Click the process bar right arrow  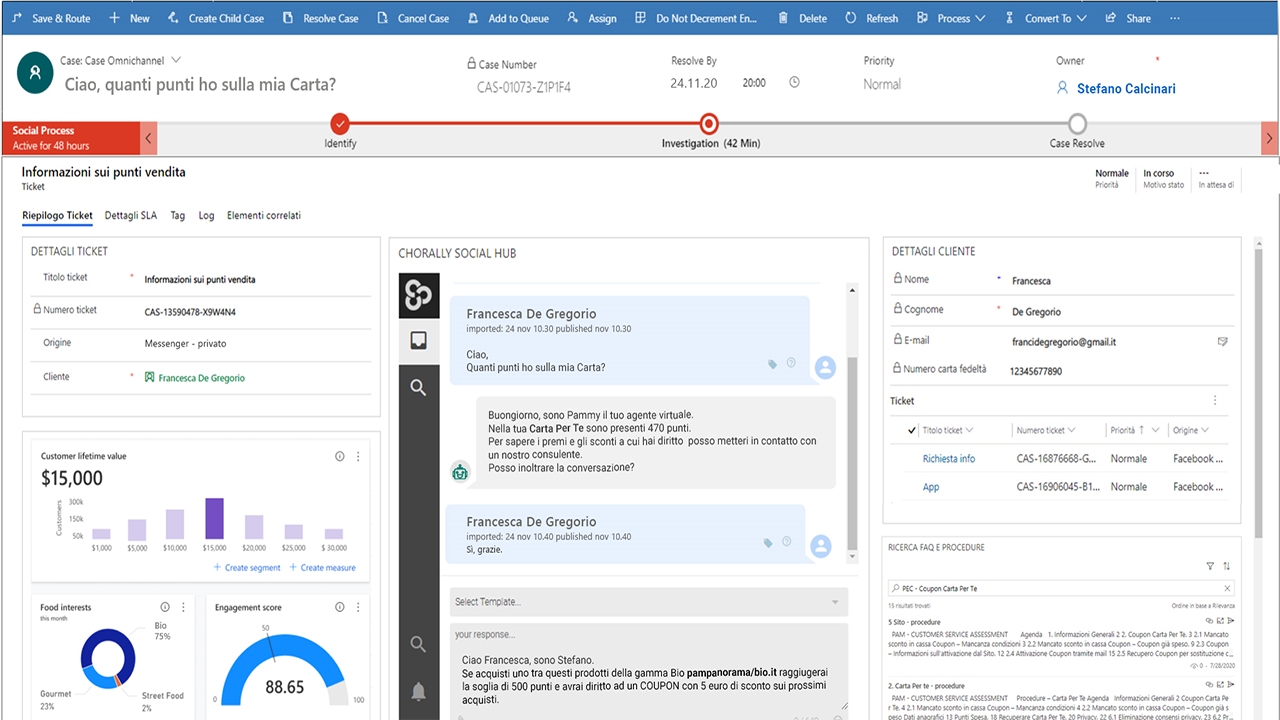tap(1270, 138)
